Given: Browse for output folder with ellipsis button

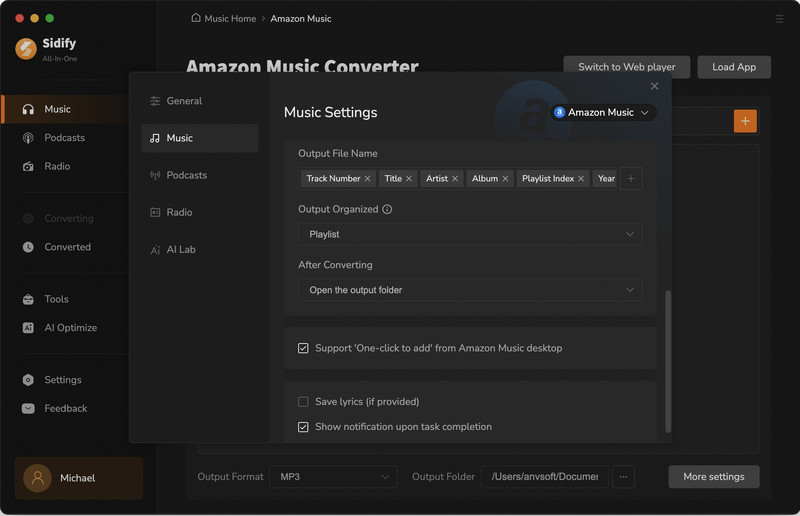Looking at the screenshot, I should 623,477.
